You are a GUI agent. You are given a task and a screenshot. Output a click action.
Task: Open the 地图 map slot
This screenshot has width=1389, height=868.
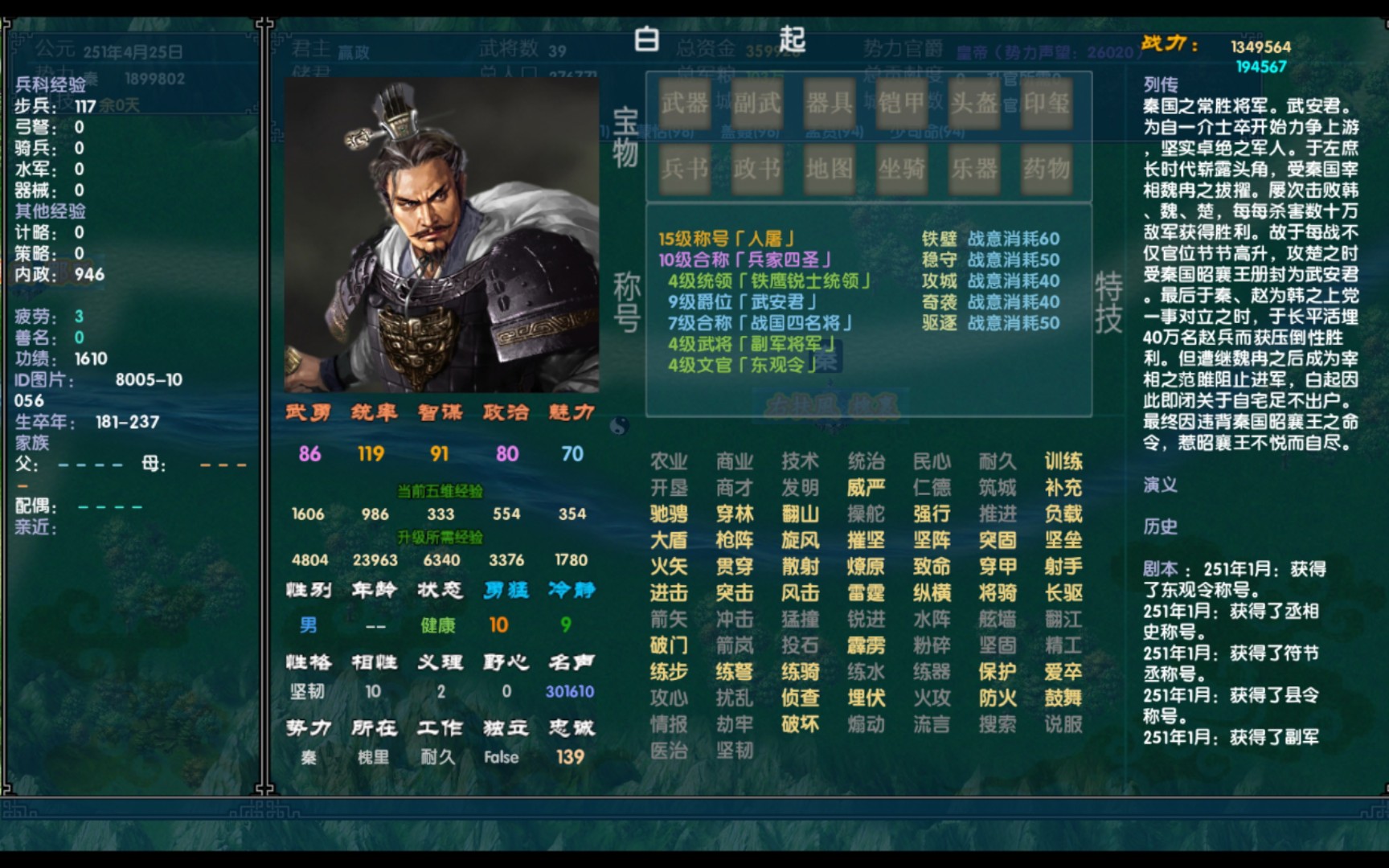tap(830, 169)
